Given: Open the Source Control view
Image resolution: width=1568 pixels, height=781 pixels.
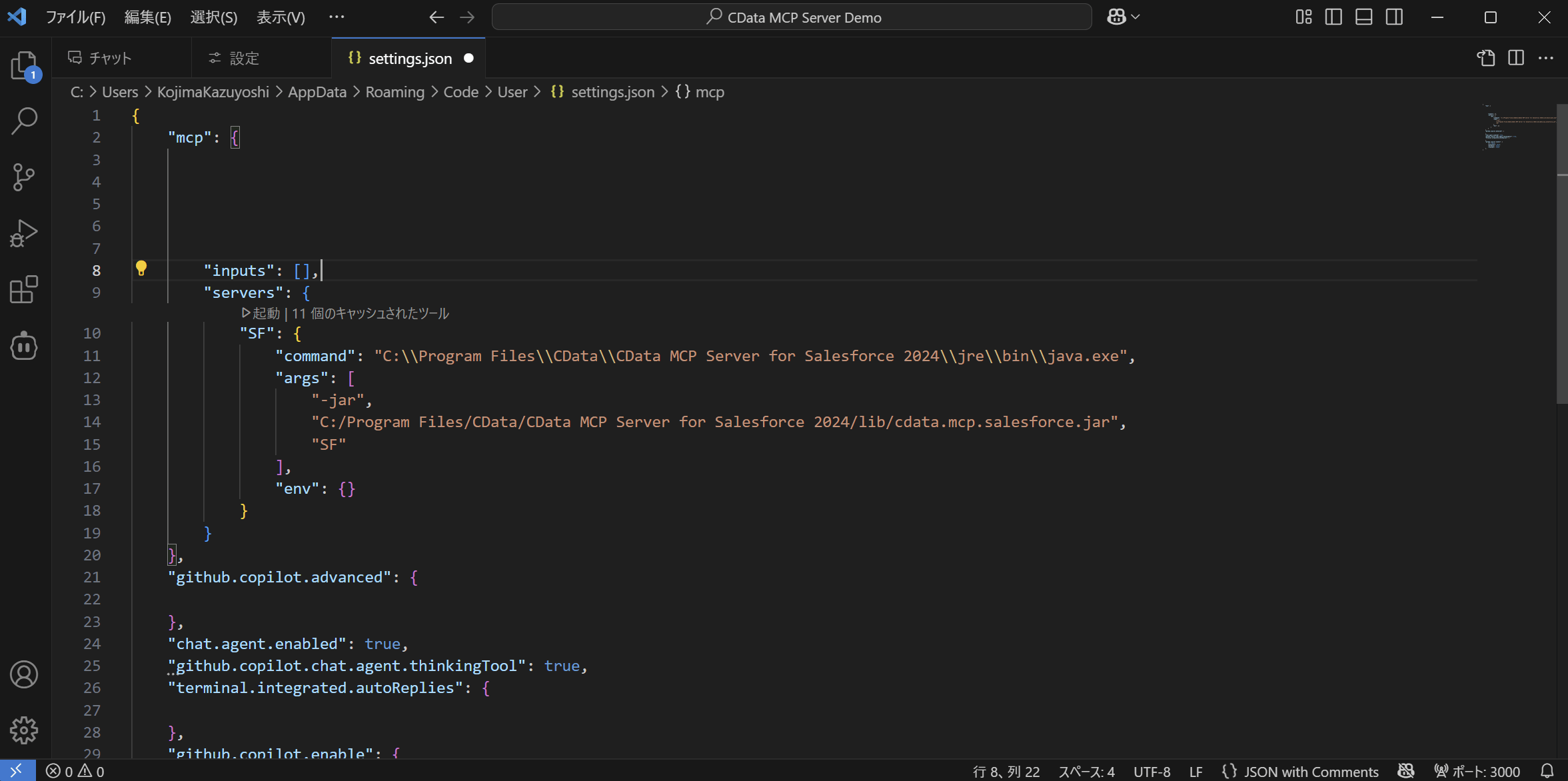Looking at the screenshot, I should [24, 177].
